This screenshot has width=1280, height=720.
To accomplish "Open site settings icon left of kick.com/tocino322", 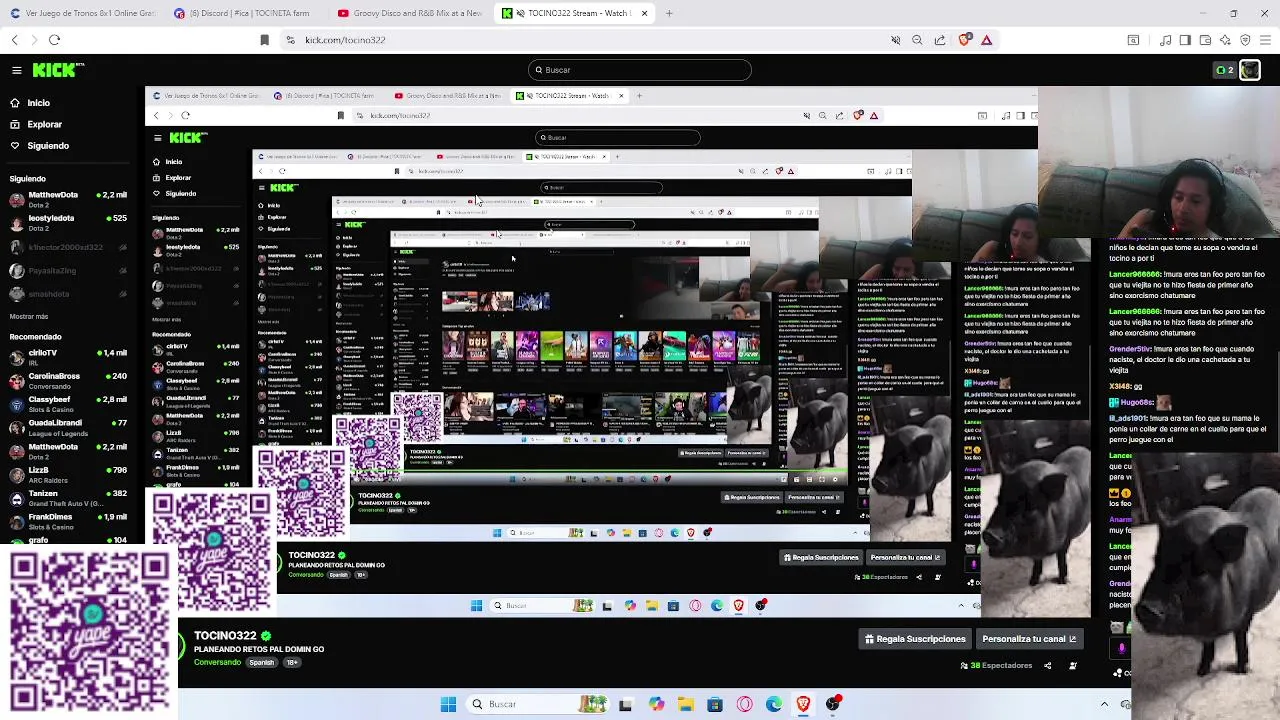I will 290,40.
